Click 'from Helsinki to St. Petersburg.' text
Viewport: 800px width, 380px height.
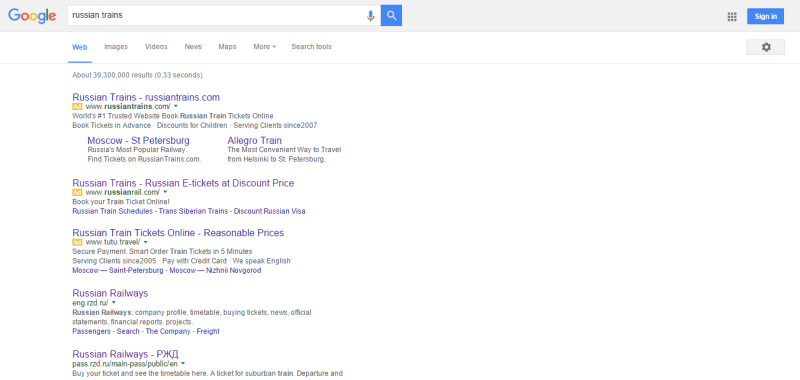pos(277,159)
